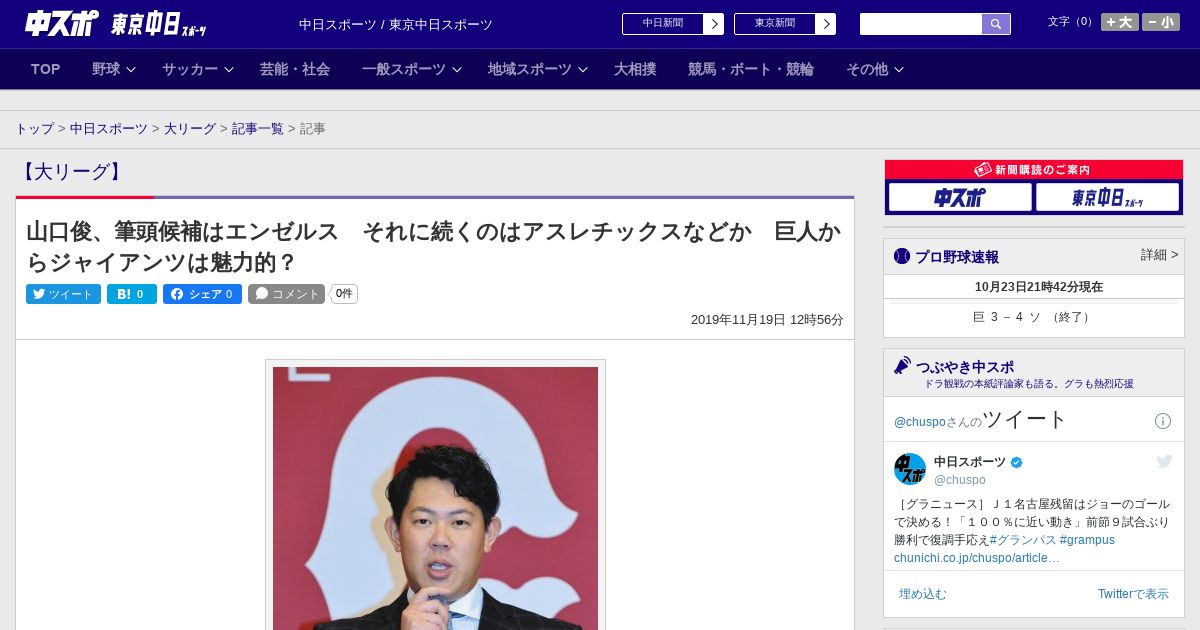Screen dimensions: 1200x630
Task: Click the 中日スポーツ Twitter avatar
Action: pos(910,470)
